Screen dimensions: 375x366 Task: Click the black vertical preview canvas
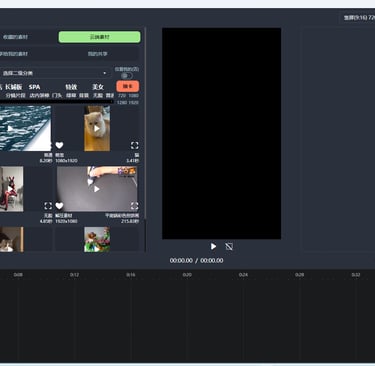tap(222, 133)
